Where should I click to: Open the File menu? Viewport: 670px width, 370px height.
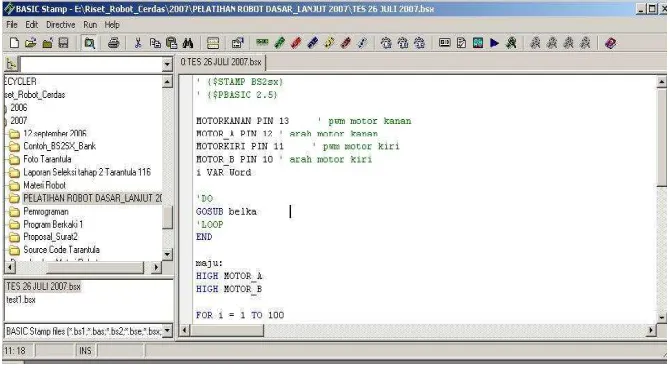coord(12,25)
